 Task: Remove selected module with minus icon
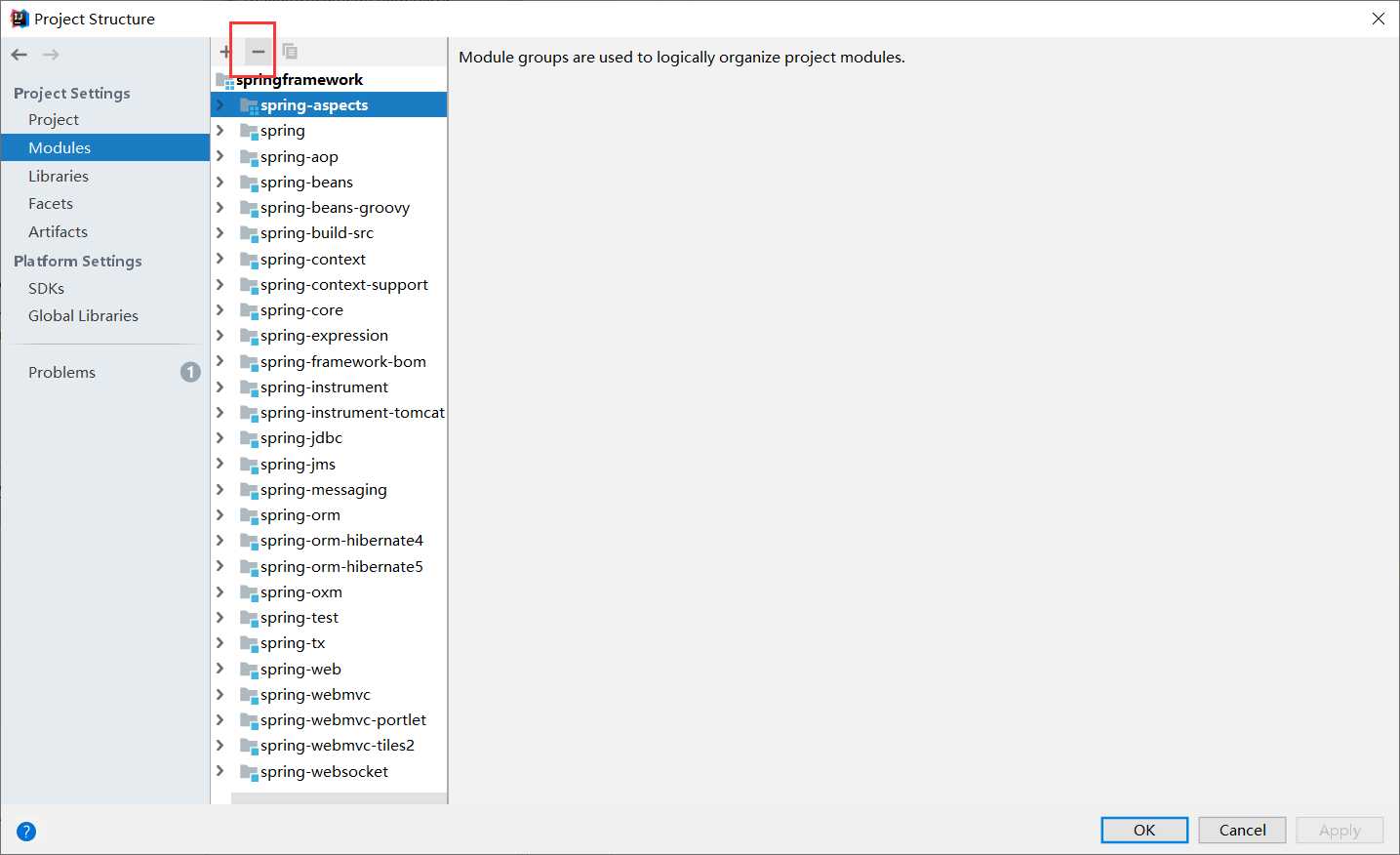point(259,52)
